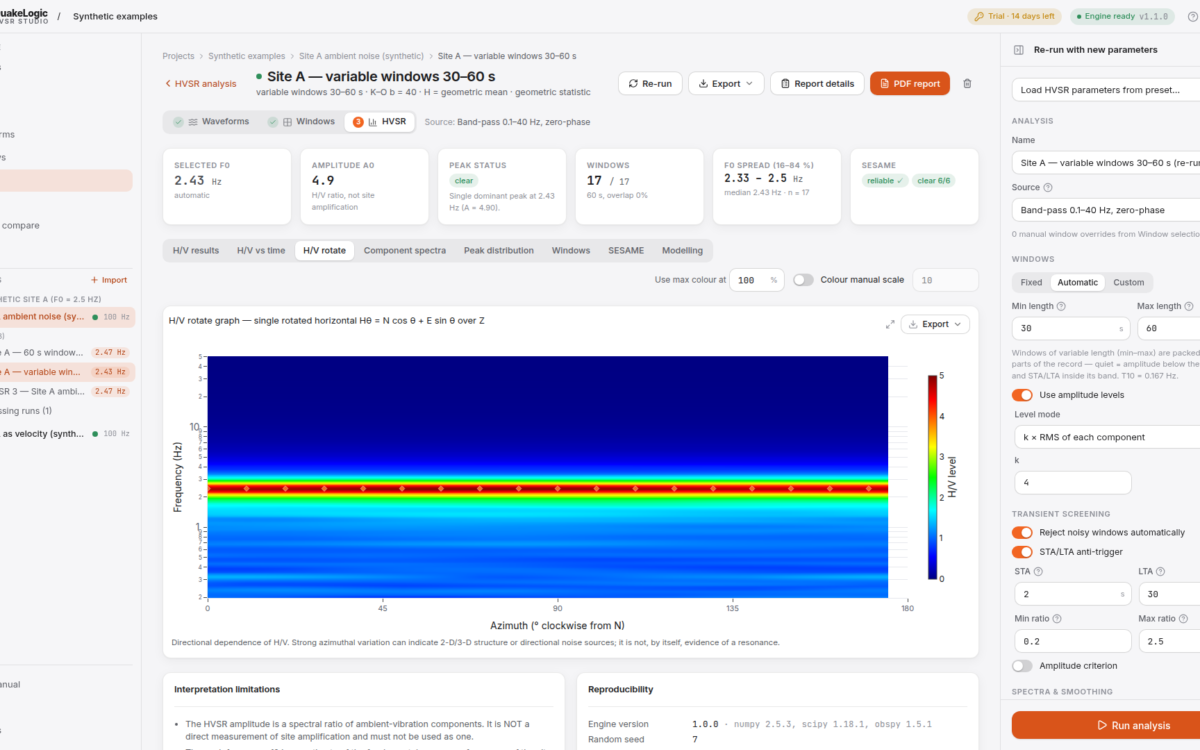Select Fixed window mode
The image size is (1200, 750).
point(1031,282)
